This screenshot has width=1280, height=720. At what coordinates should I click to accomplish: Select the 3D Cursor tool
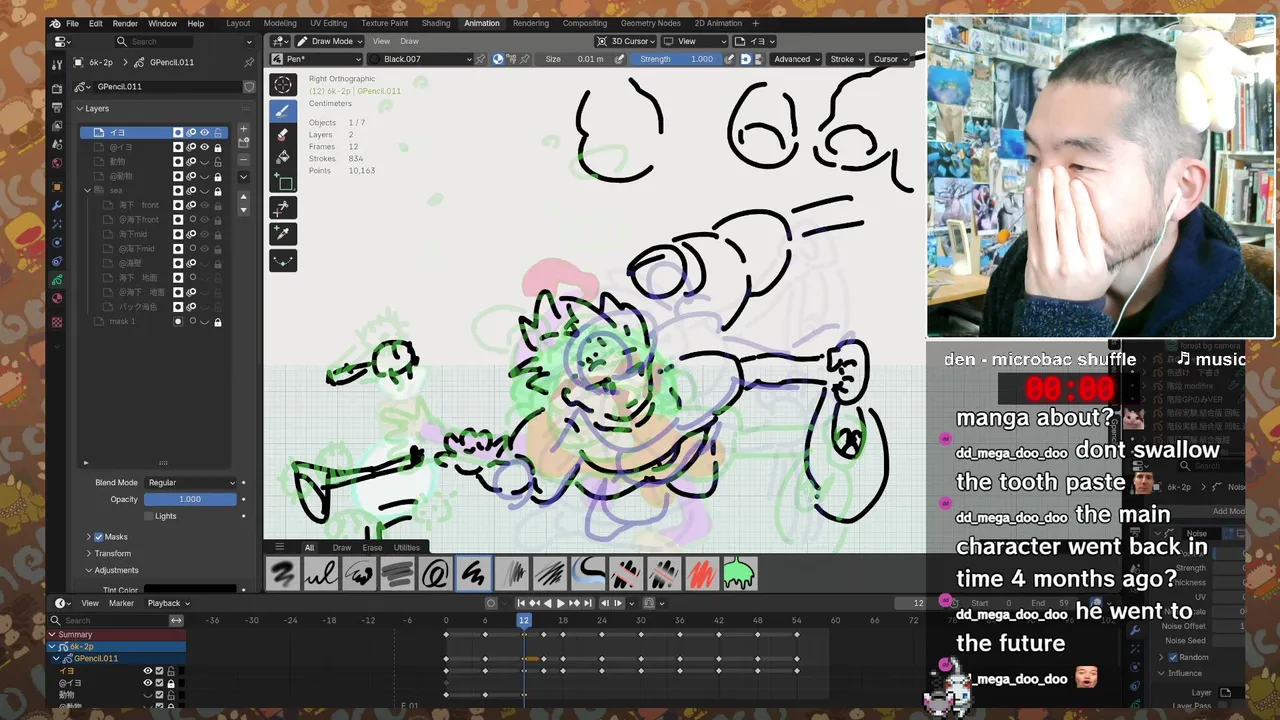[x=283, y=85]
